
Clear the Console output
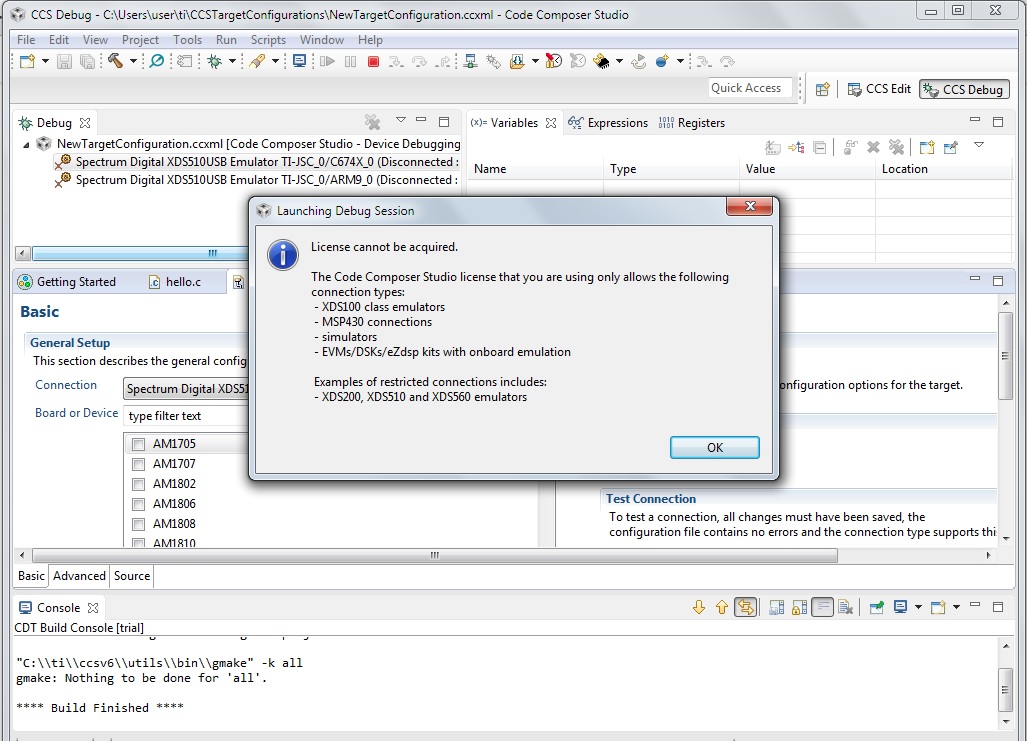(x=843, y=606)
